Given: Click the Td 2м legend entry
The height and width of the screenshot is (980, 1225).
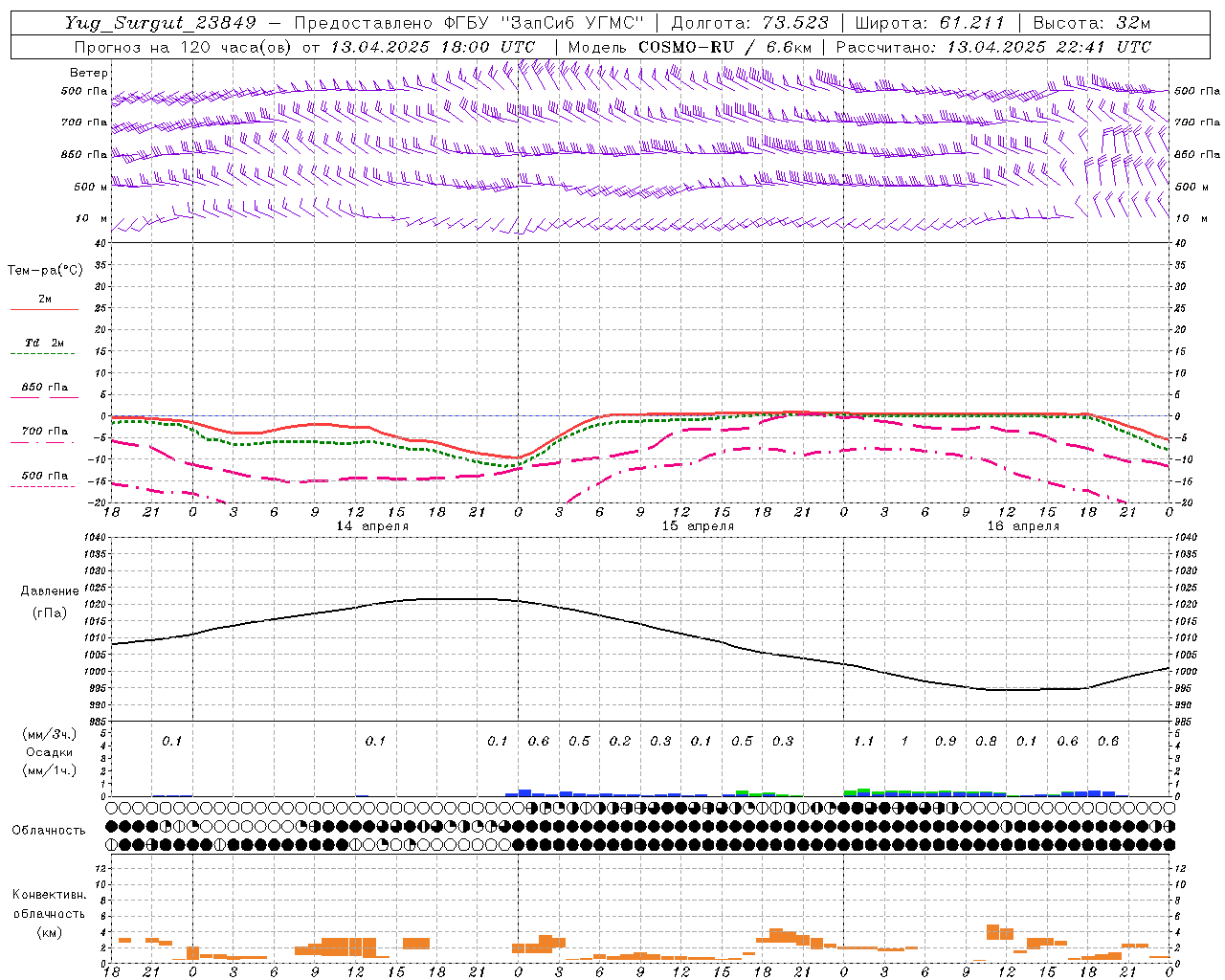Looking at the screenshot, I should (44, 346).
